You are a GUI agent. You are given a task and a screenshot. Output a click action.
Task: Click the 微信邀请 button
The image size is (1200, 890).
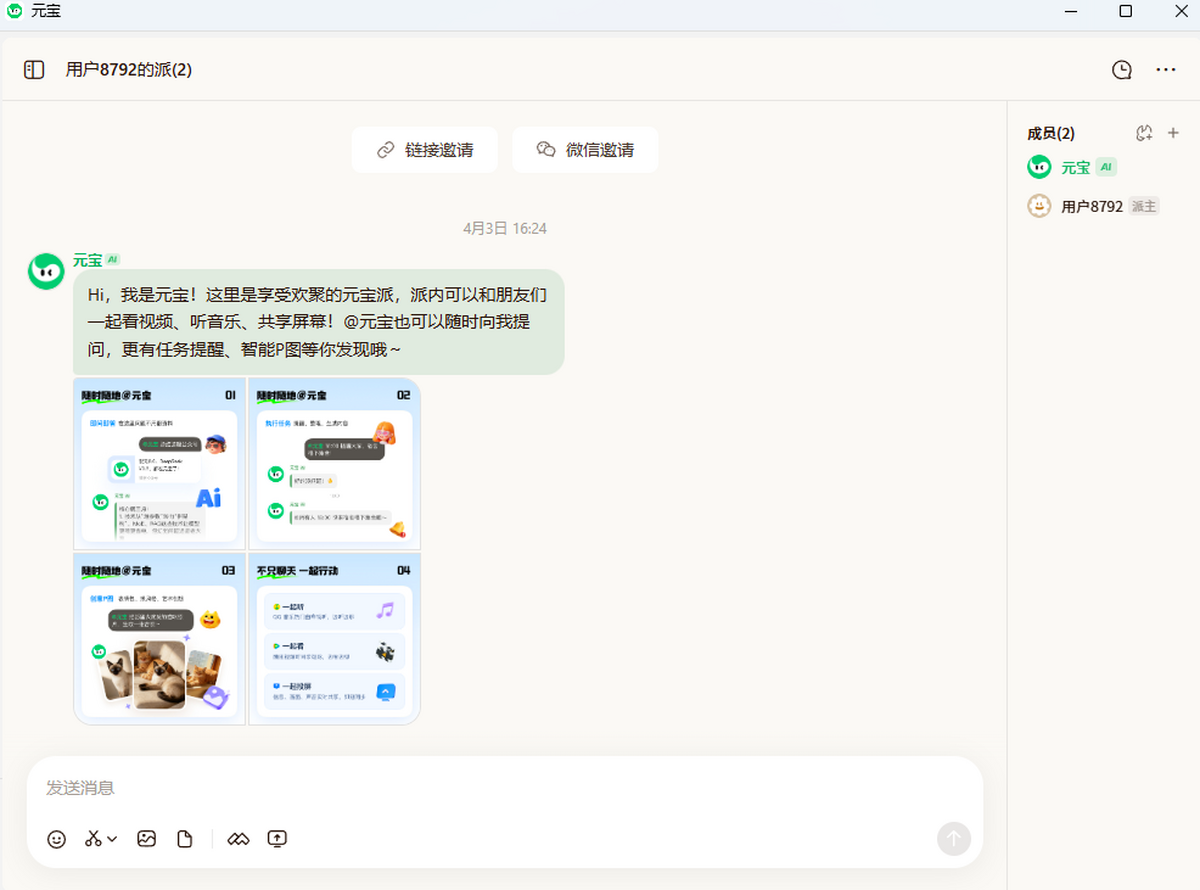coord(585,150)
